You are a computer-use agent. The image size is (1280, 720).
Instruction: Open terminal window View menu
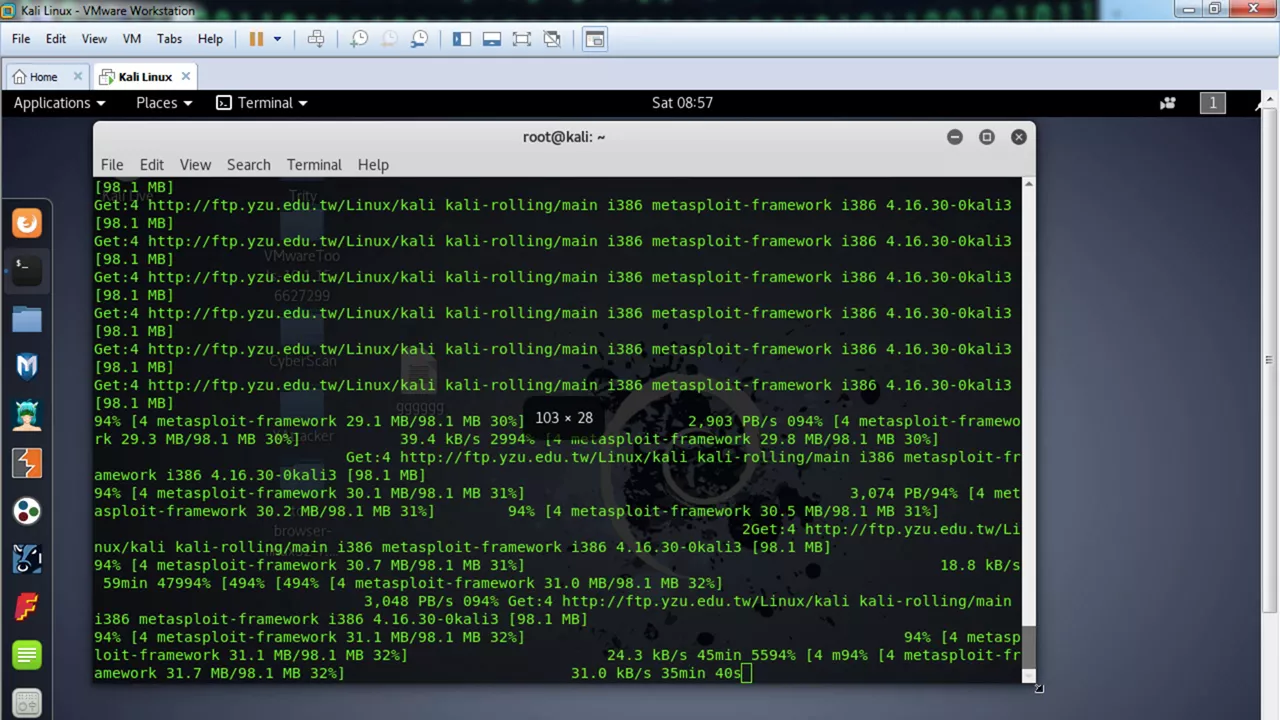(195, 164)
